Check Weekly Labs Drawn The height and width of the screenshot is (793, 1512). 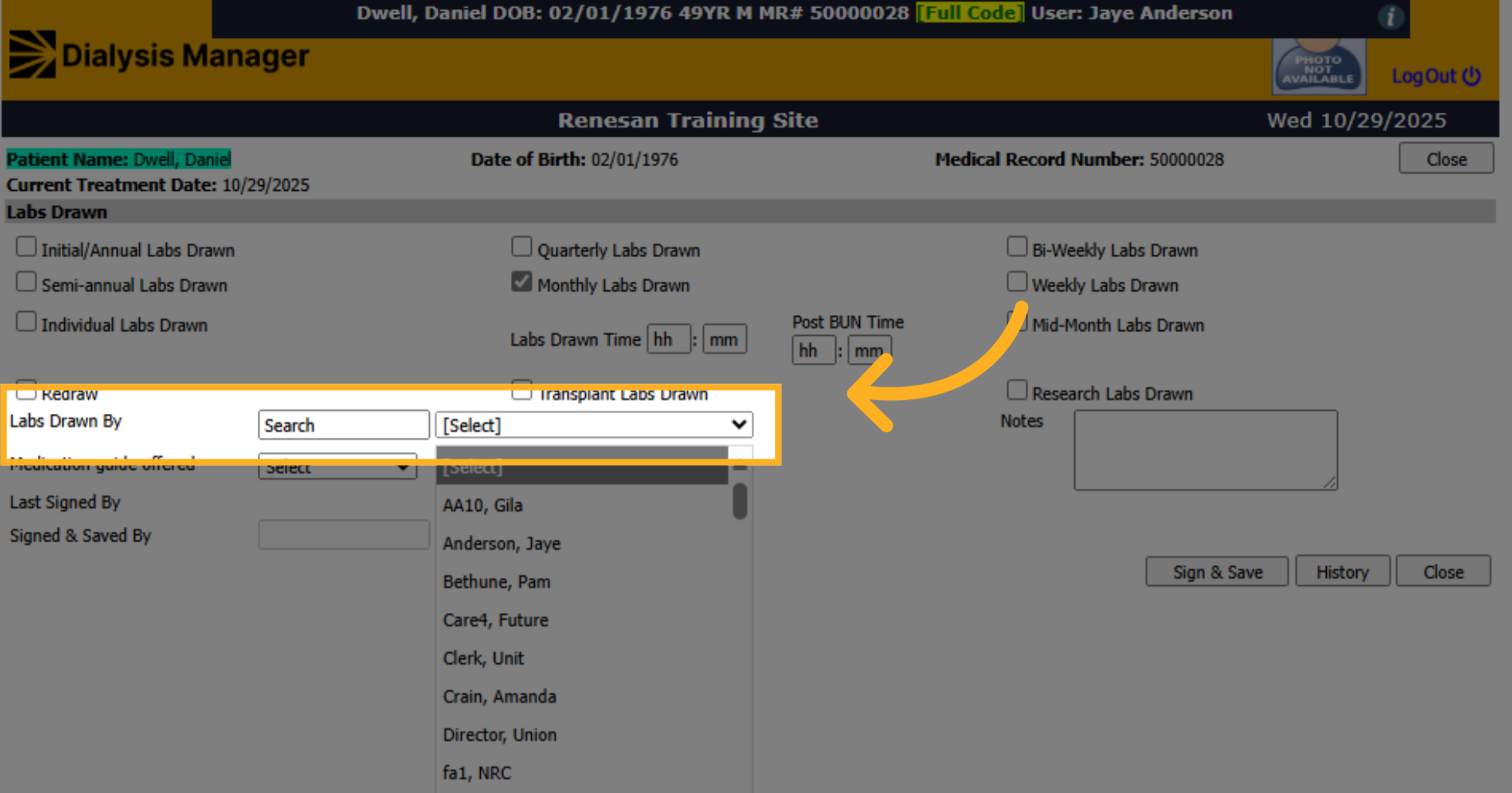pos(1017,282)
